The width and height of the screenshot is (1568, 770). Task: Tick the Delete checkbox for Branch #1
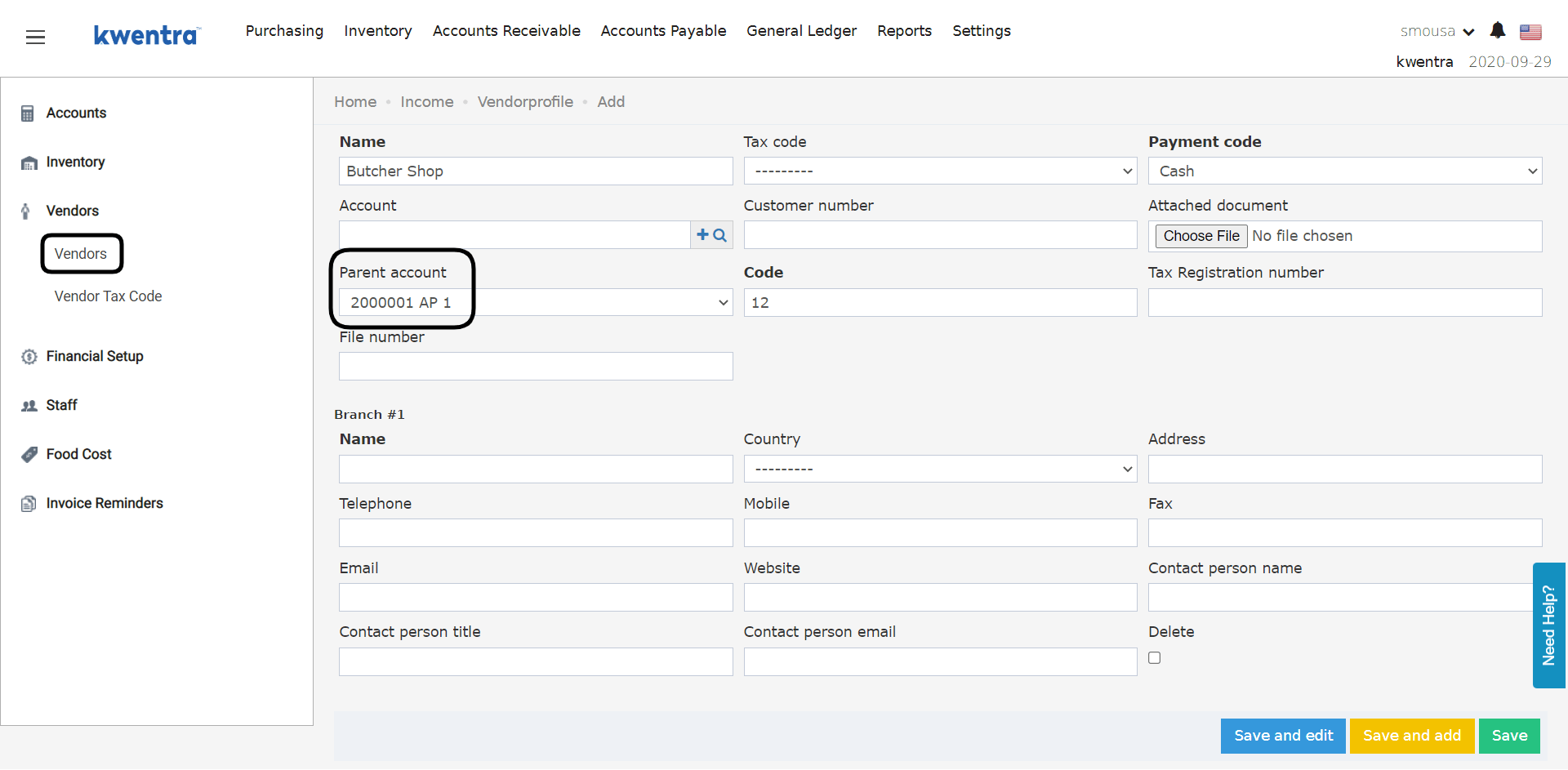click(x=1154, y=657)
